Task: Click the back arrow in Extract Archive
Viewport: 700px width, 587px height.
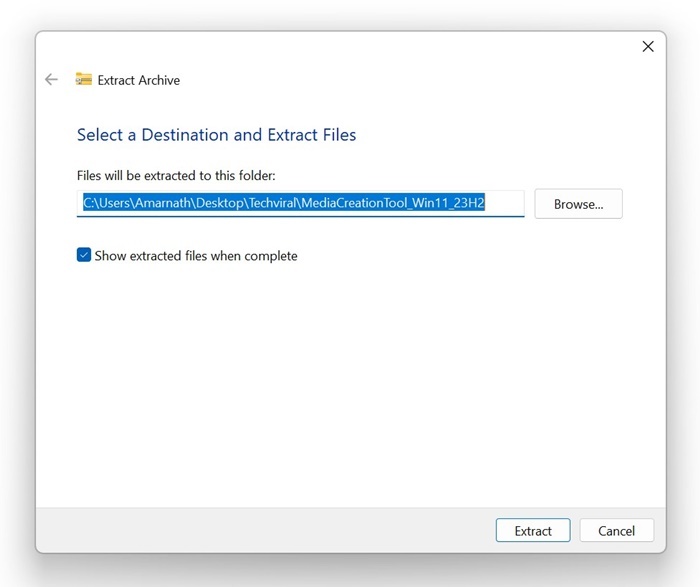Action: (51, 79)
